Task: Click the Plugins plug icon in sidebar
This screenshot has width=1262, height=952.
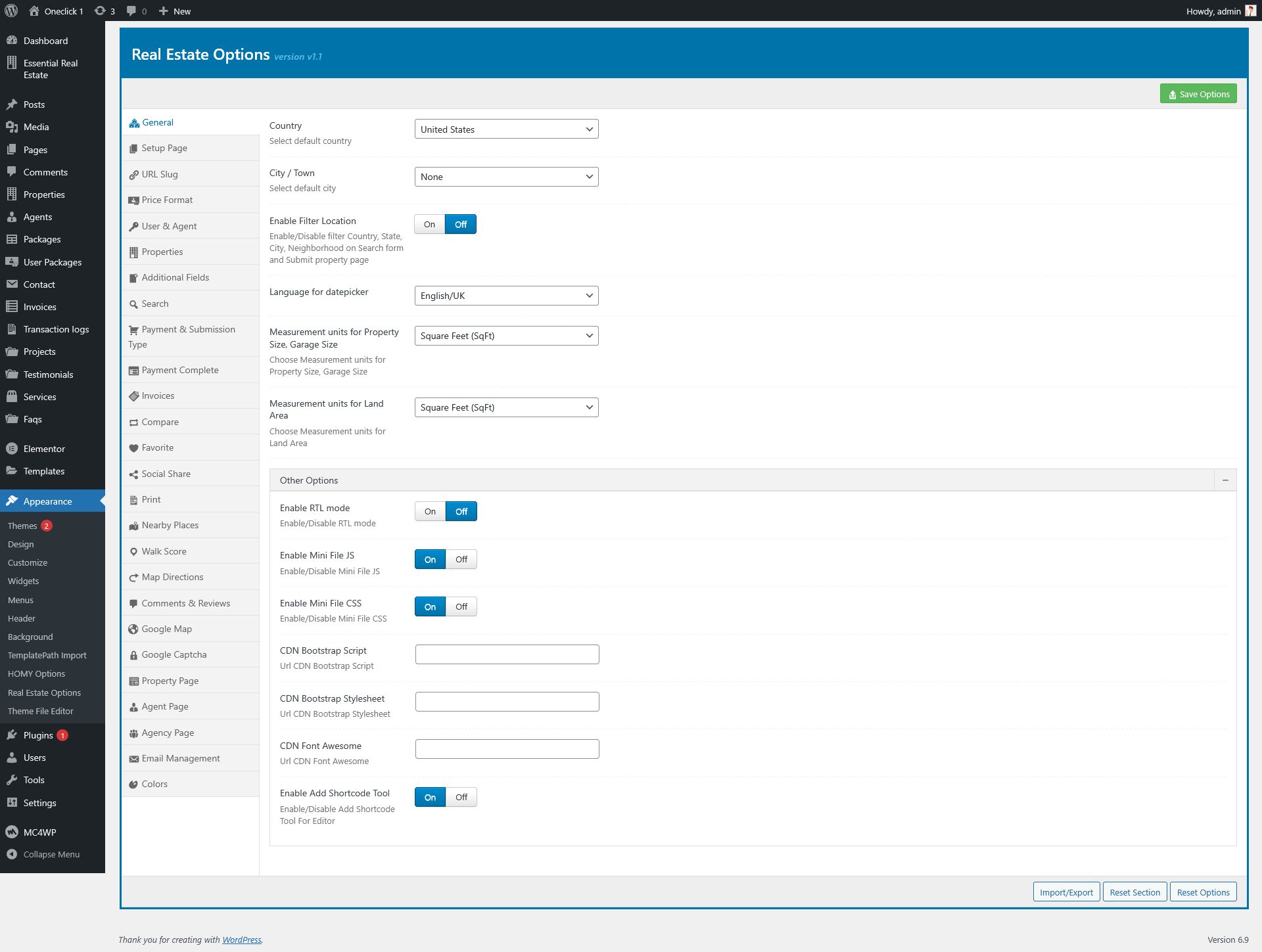Action: pyautogui.click(x=12, y=735)
